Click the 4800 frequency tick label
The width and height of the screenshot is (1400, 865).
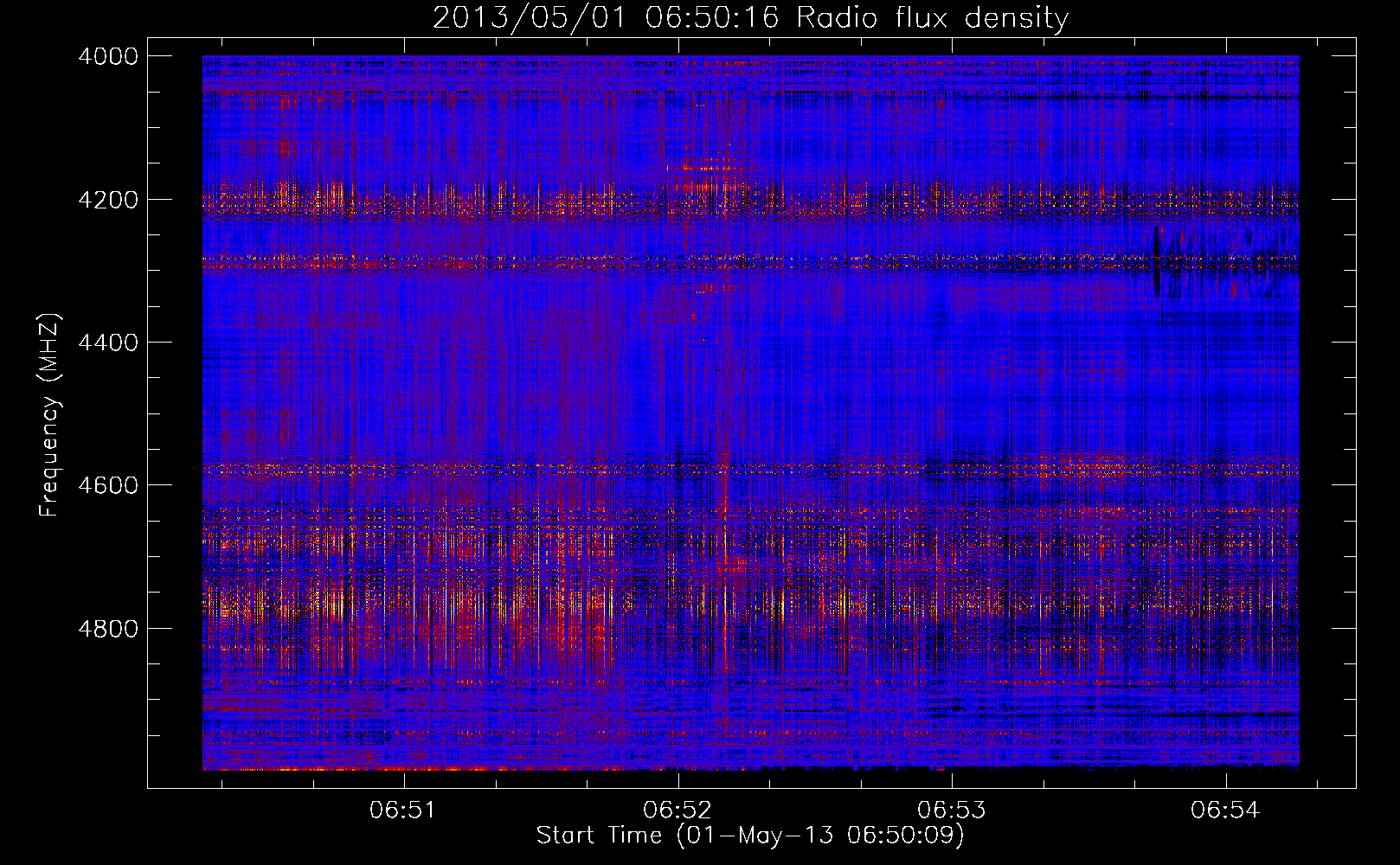[108, 629]
